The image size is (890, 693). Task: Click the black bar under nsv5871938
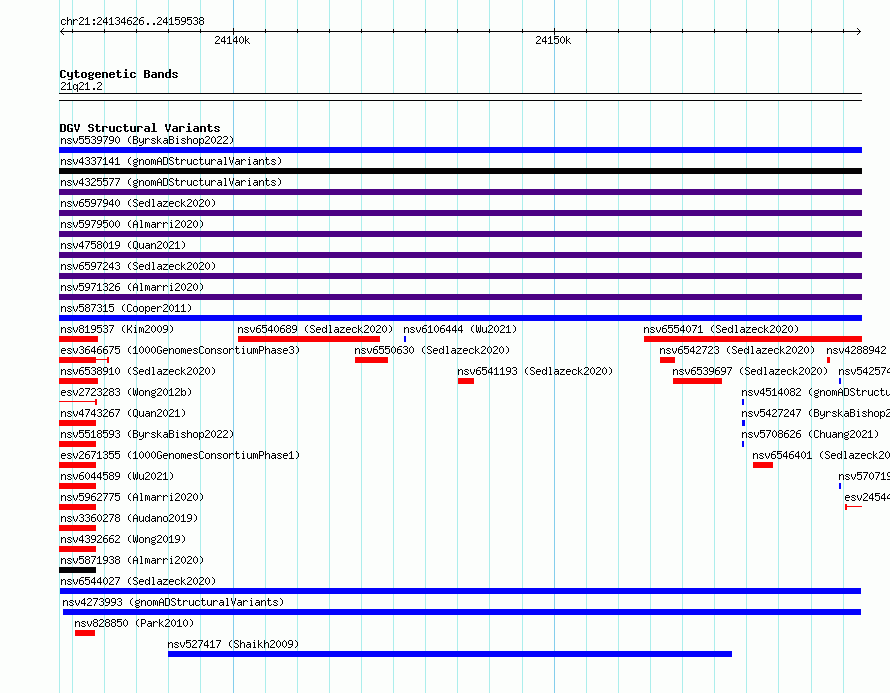point(78,570)
